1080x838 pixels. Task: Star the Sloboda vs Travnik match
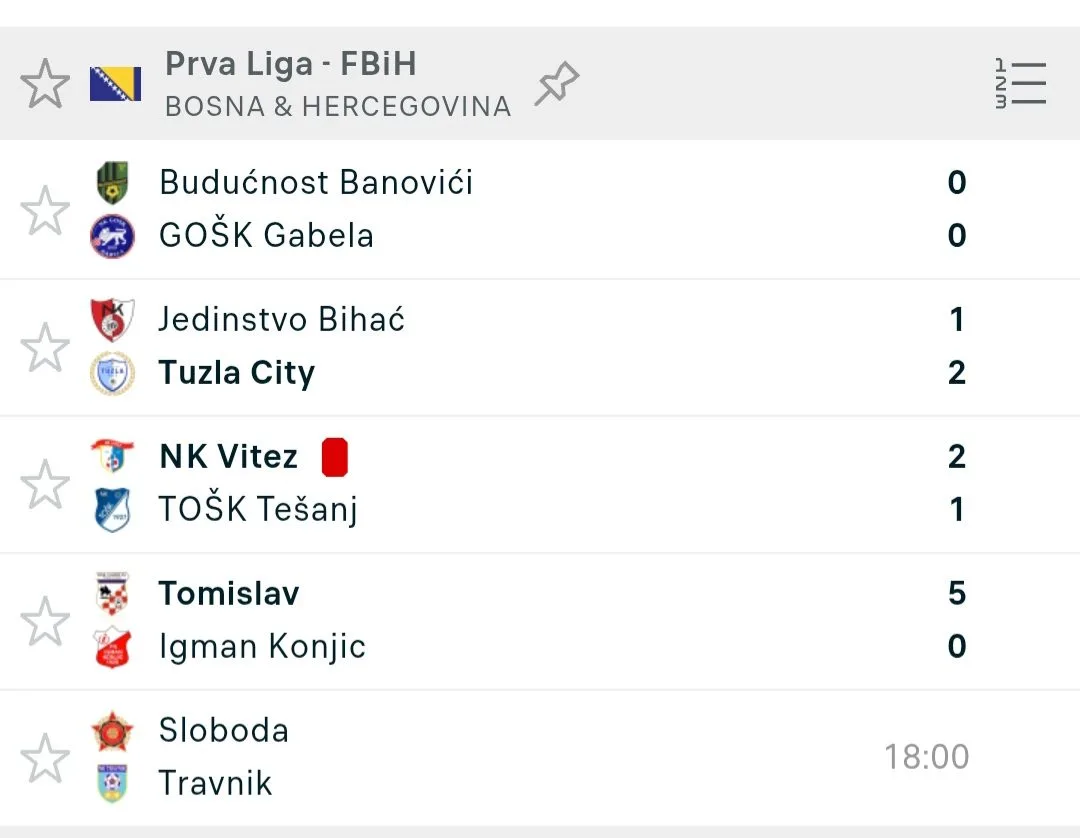click(x=45, y=758)
